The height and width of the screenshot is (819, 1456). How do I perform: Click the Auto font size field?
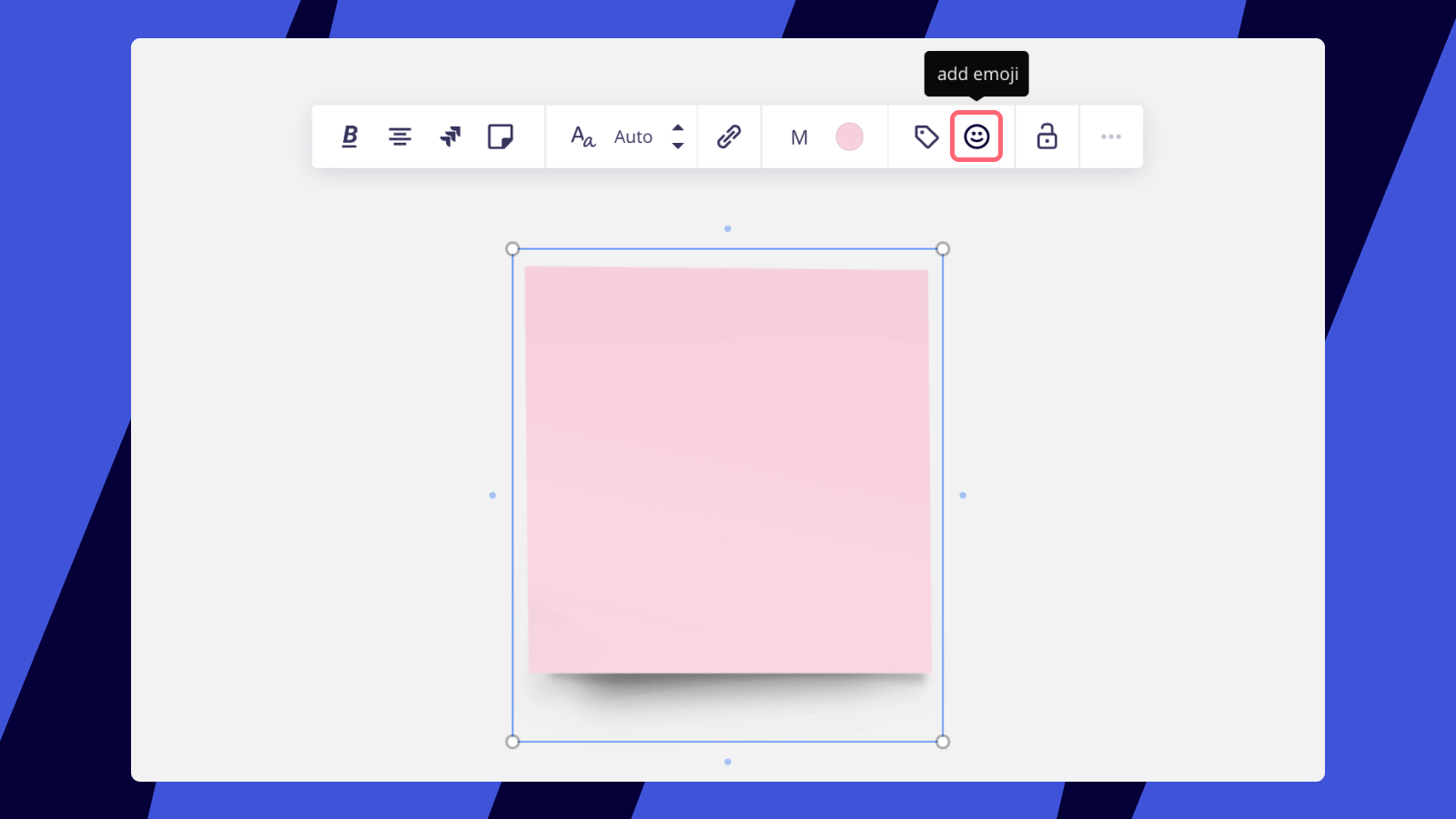click(x=633, y=136)
